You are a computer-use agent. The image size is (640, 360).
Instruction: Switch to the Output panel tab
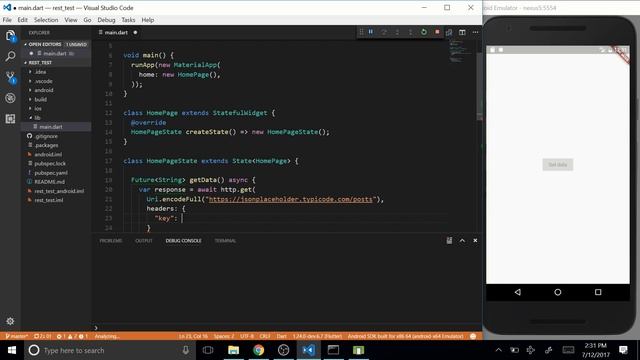pos(144,241)
